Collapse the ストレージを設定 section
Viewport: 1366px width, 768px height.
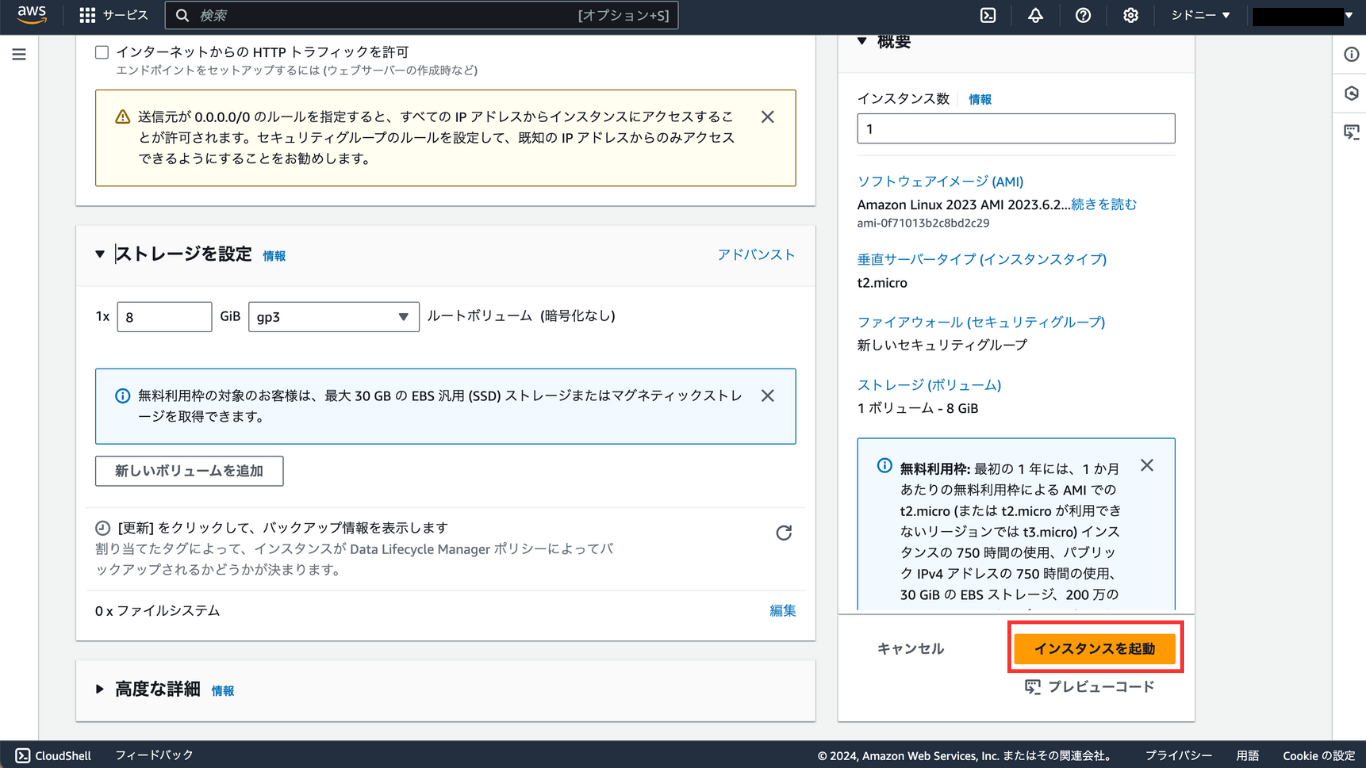(100, 255)
